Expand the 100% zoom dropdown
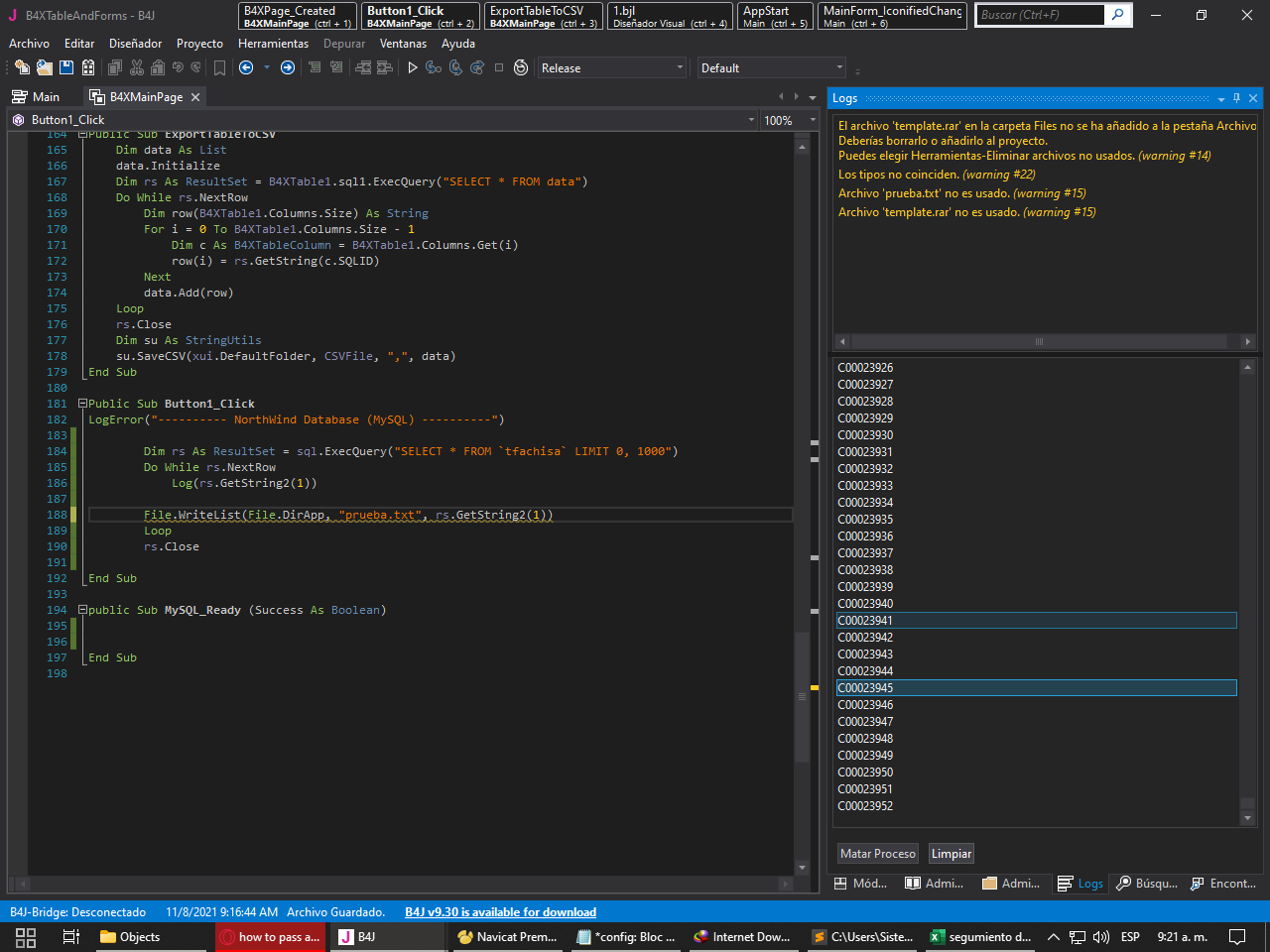This screenshot has height=952, width=1270. (813, 120)
